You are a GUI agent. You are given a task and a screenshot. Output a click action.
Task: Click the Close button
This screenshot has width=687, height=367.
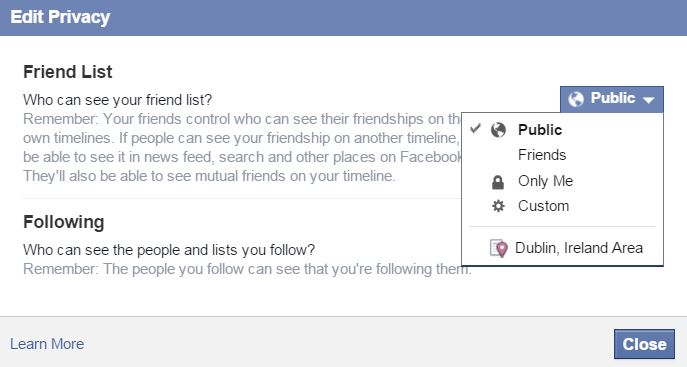[x=644, y=344]
